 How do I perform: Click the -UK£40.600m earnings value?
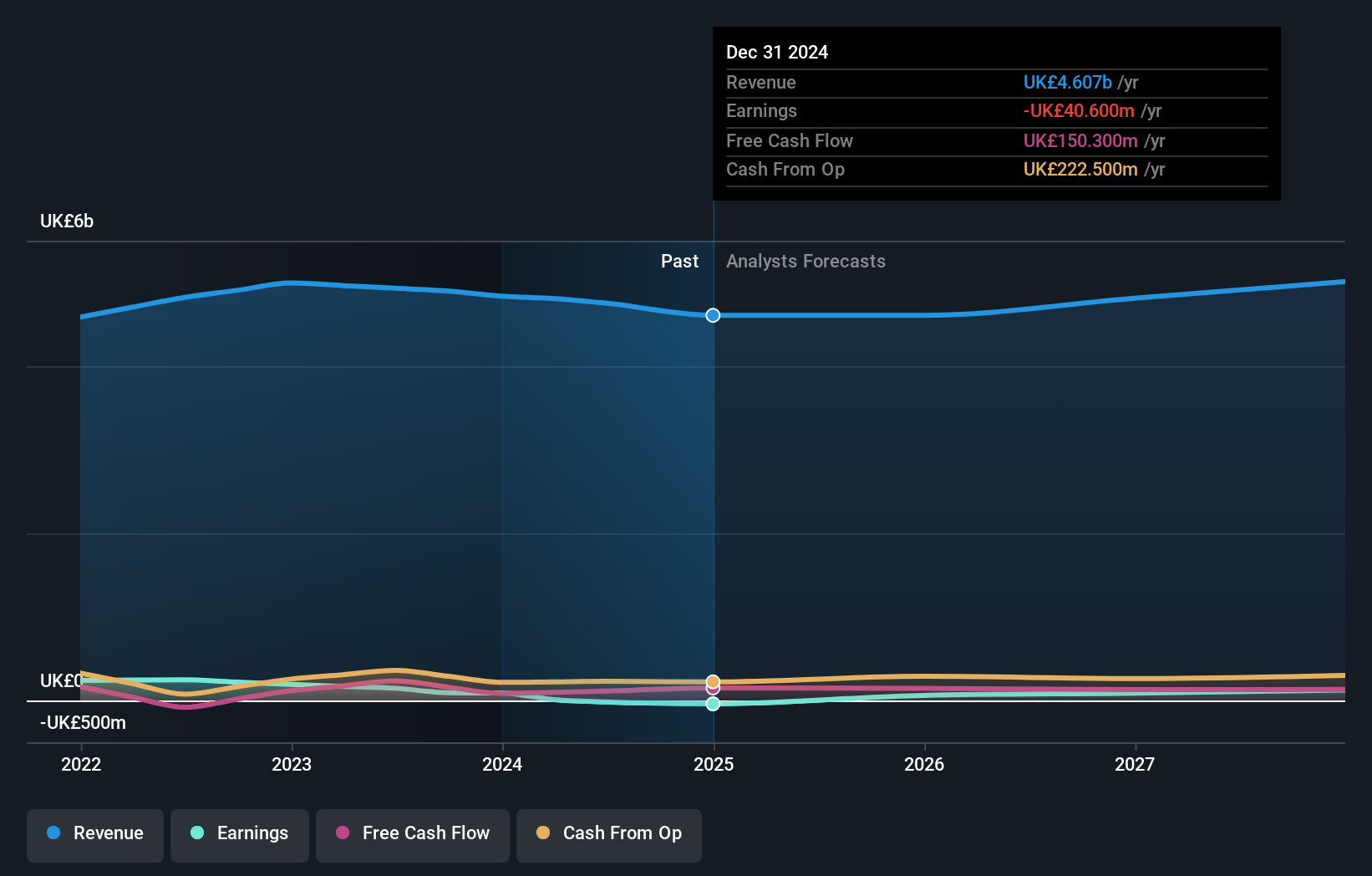click(1079, 111)
